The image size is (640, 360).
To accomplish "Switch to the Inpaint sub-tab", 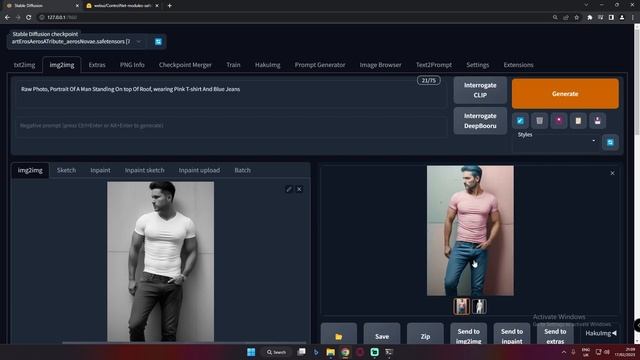I will [100, 170].
